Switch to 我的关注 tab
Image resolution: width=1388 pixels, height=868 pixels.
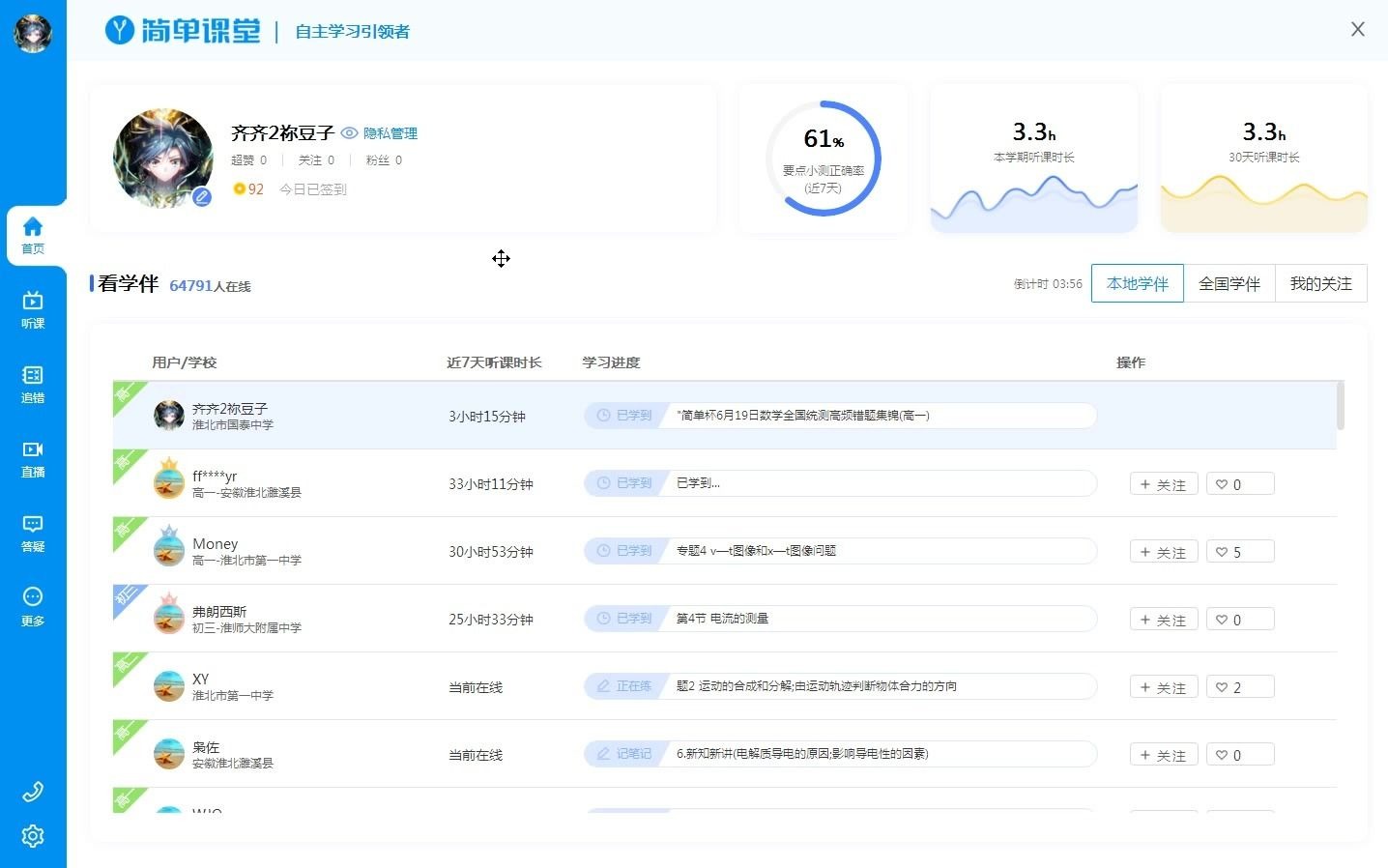(x=1321, y=283)
